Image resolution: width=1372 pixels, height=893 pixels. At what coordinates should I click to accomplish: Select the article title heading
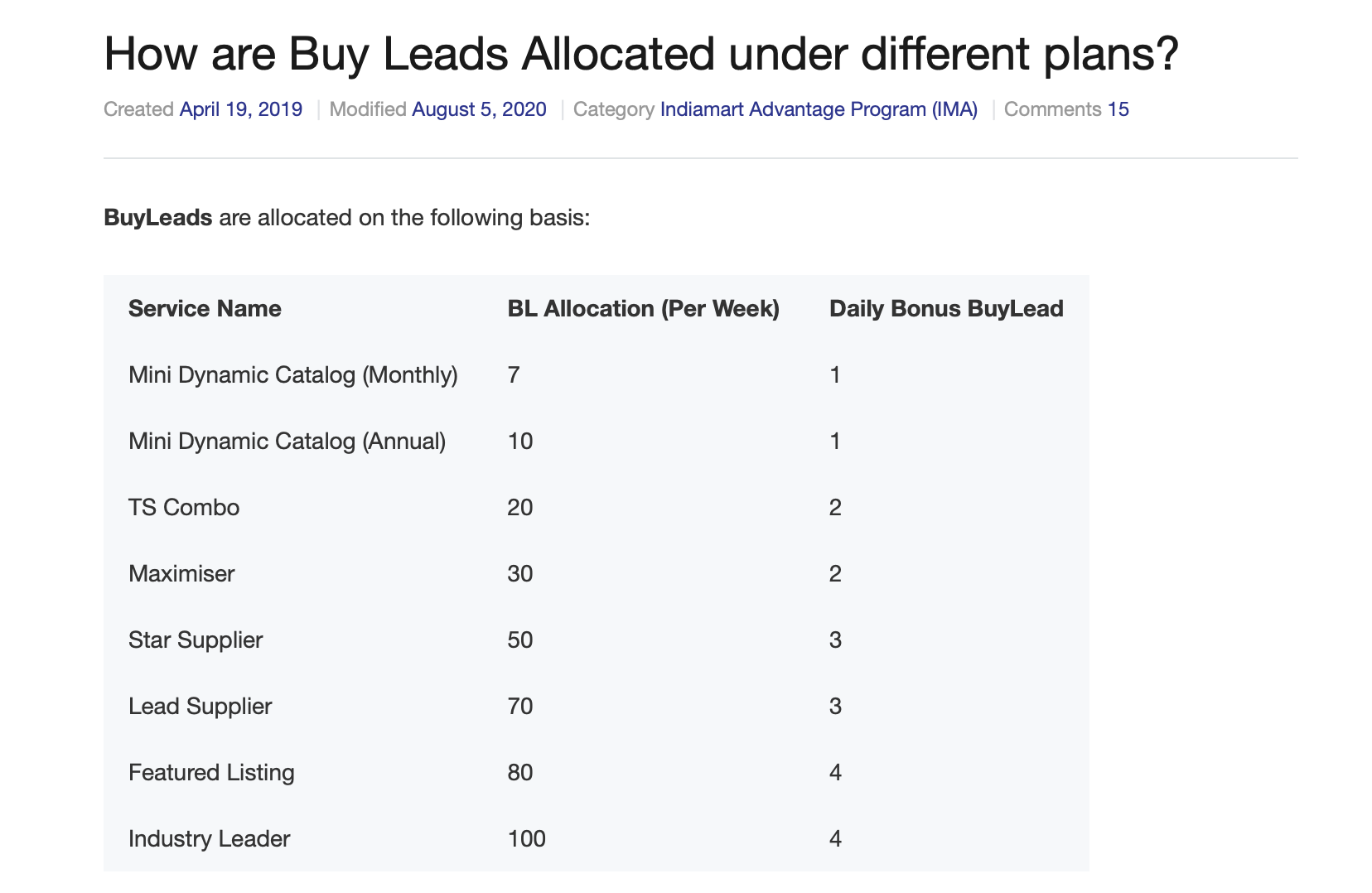640,54
